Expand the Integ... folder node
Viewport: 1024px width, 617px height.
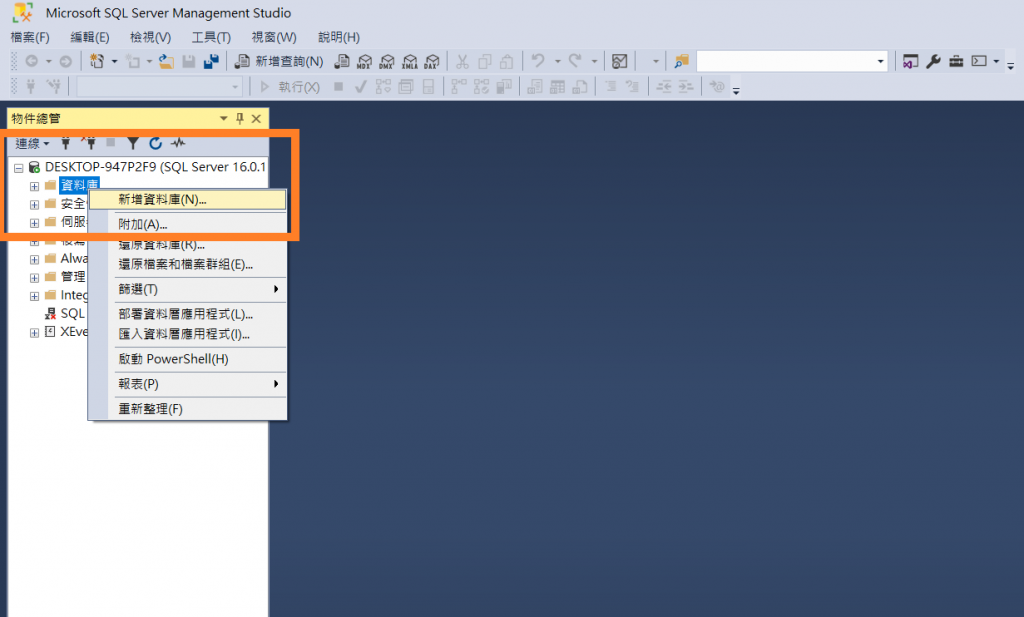click(35, 296)
